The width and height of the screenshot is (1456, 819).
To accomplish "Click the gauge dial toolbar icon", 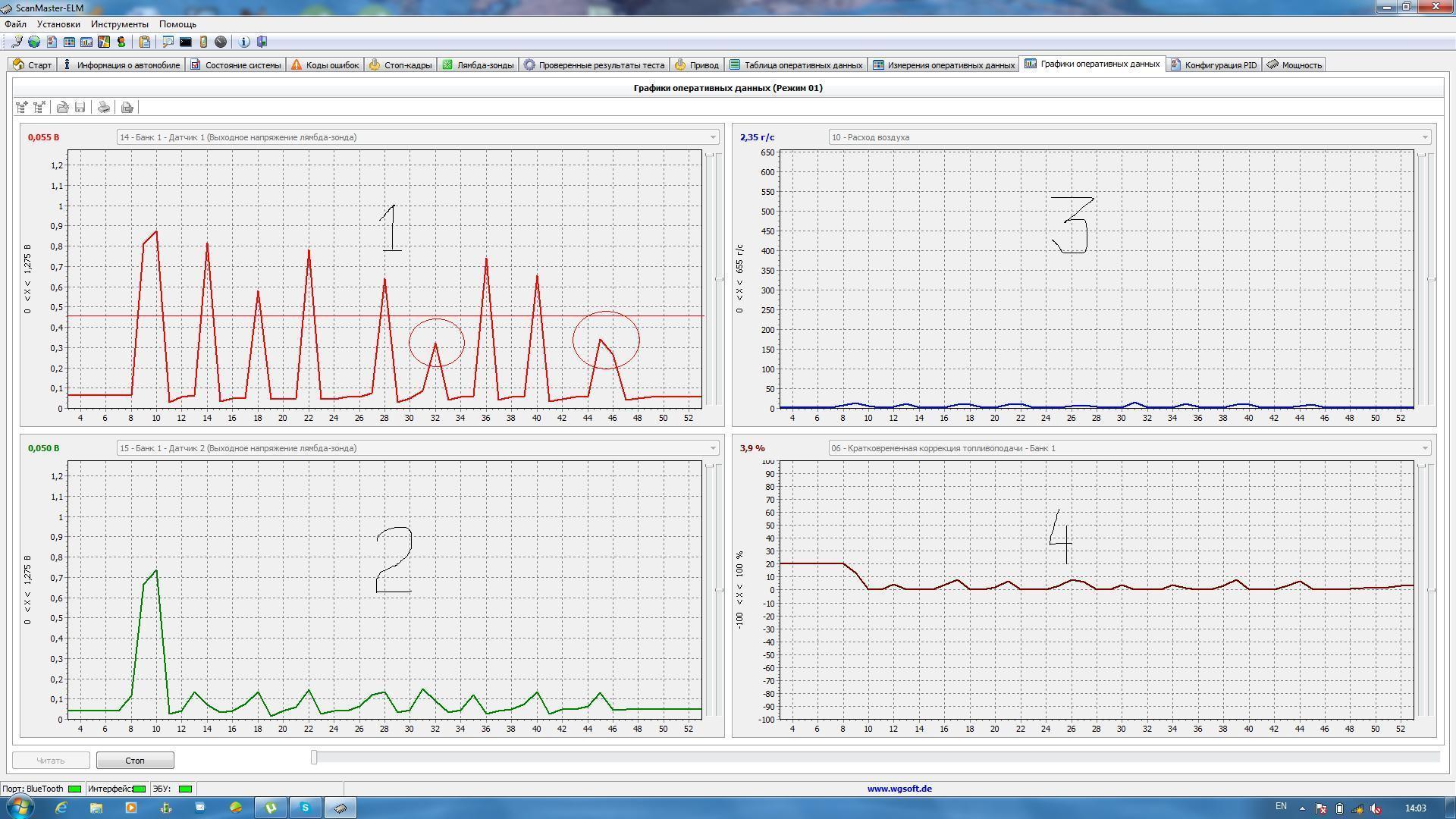I will 221,42.
